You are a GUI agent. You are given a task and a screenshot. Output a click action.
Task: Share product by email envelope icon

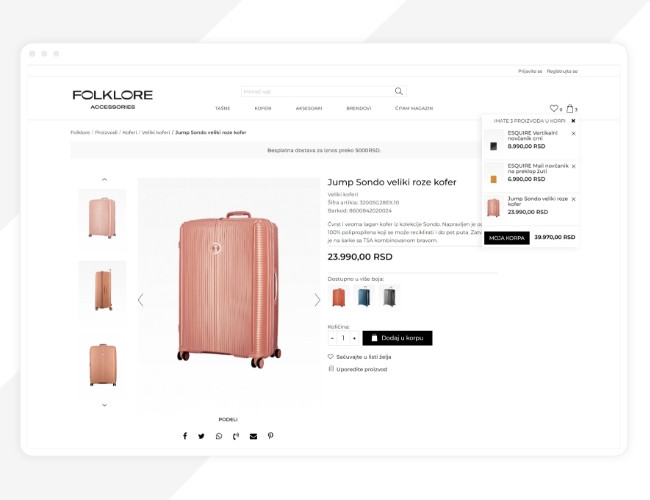pos(253,436)
